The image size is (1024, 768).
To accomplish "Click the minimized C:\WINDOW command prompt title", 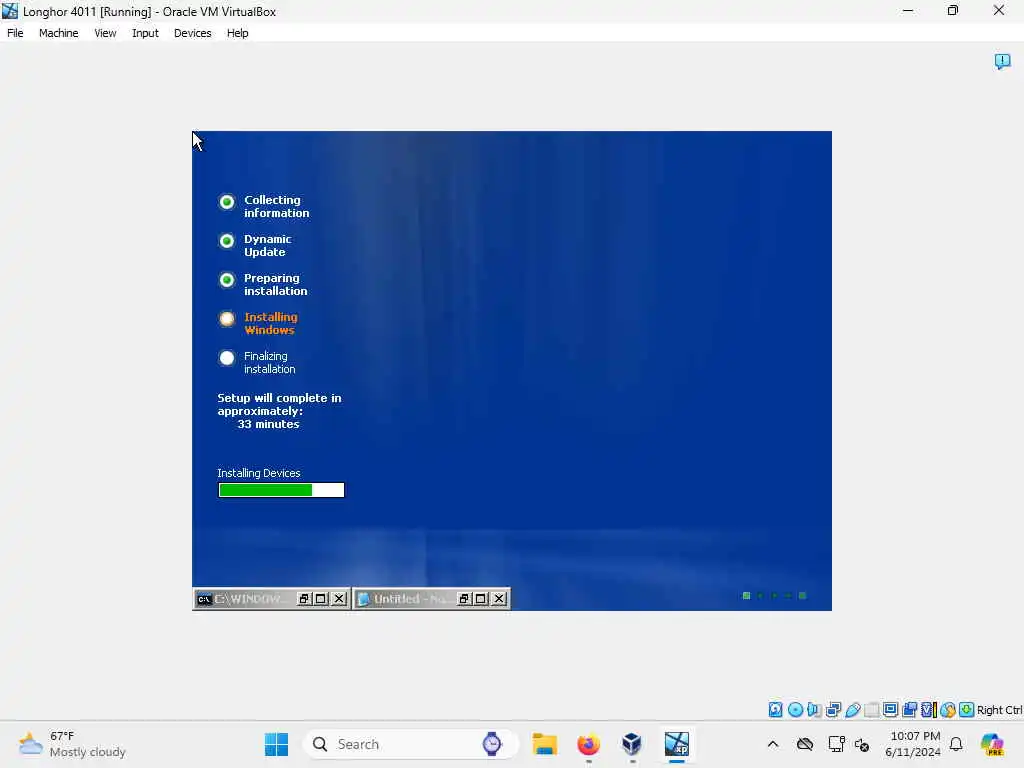I will 249,599.
